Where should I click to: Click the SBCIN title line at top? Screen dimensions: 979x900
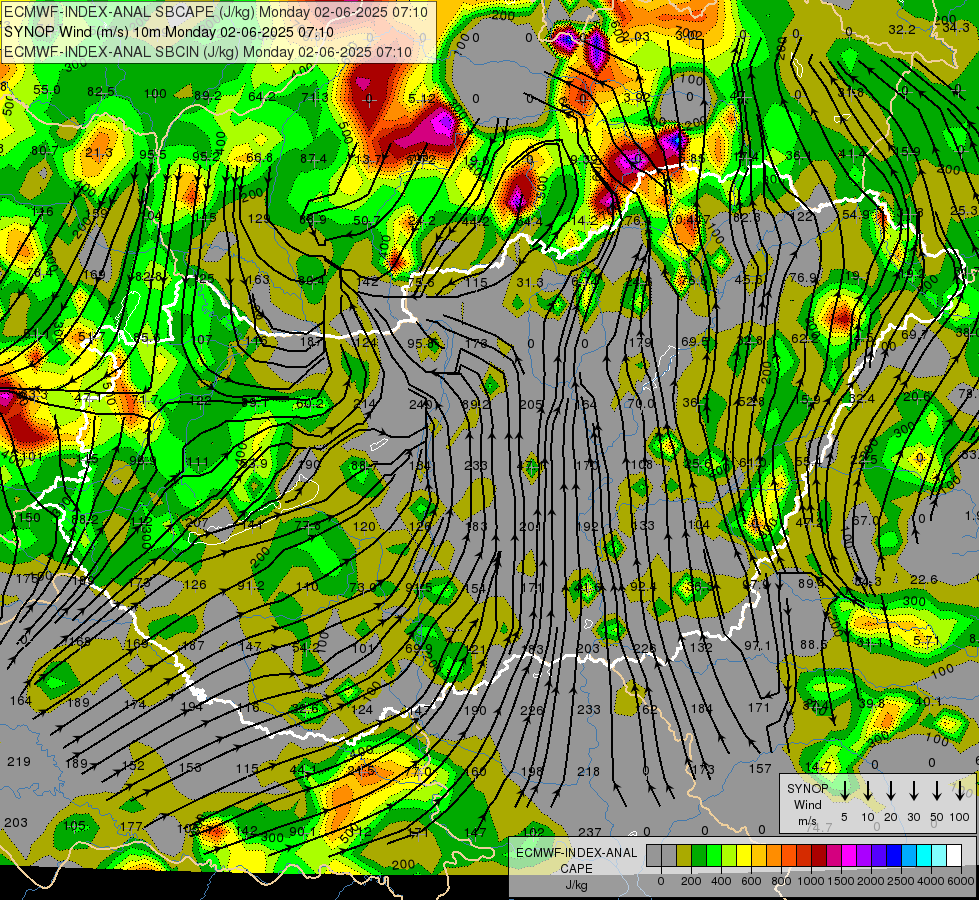coord(208,52)
